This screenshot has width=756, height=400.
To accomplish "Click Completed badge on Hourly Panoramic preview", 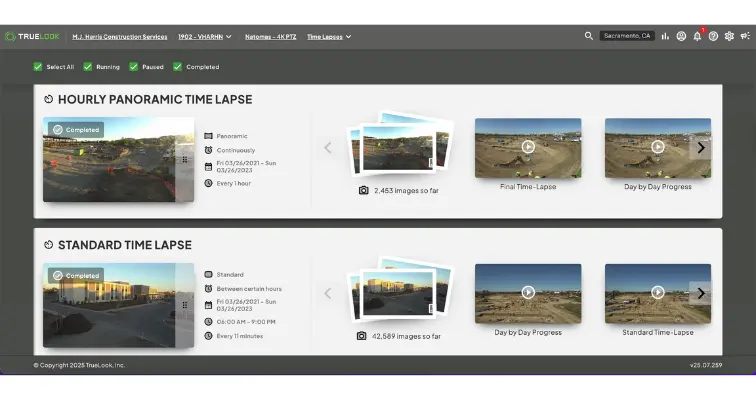I will 76,130.
